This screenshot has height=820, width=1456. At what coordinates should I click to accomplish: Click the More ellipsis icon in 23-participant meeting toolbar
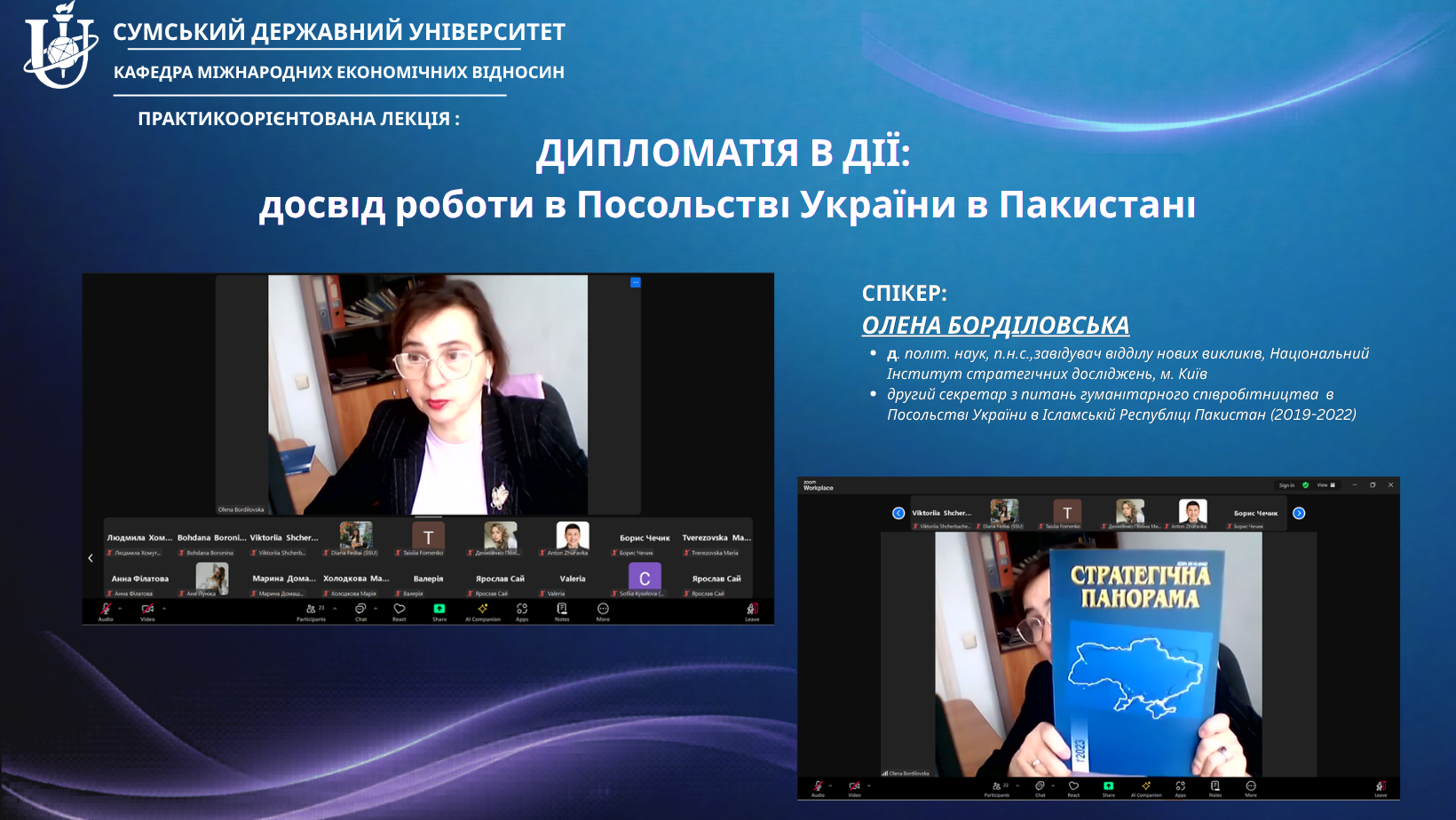click(x=603, y=609)
